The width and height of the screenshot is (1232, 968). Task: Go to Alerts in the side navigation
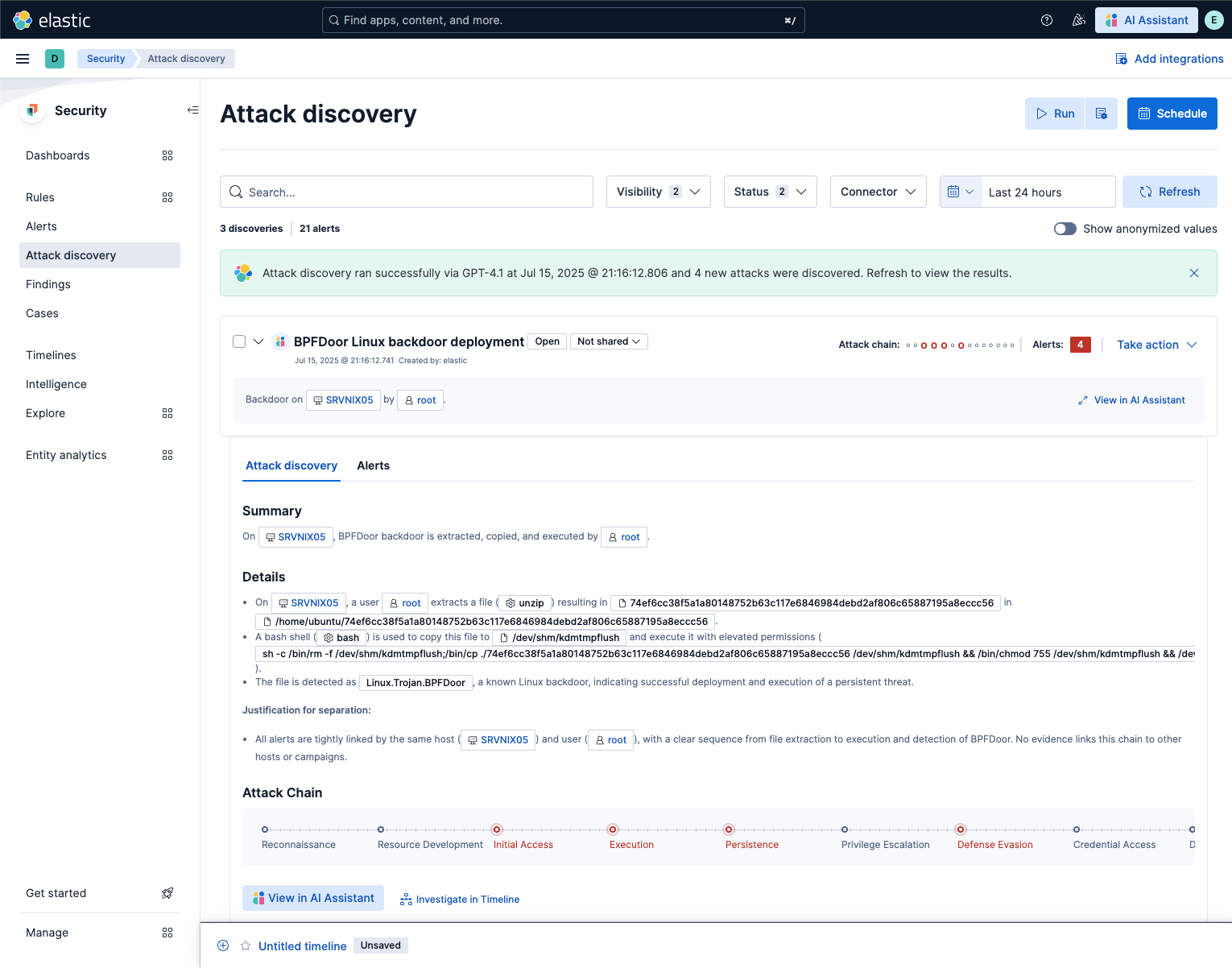point(41,226)
